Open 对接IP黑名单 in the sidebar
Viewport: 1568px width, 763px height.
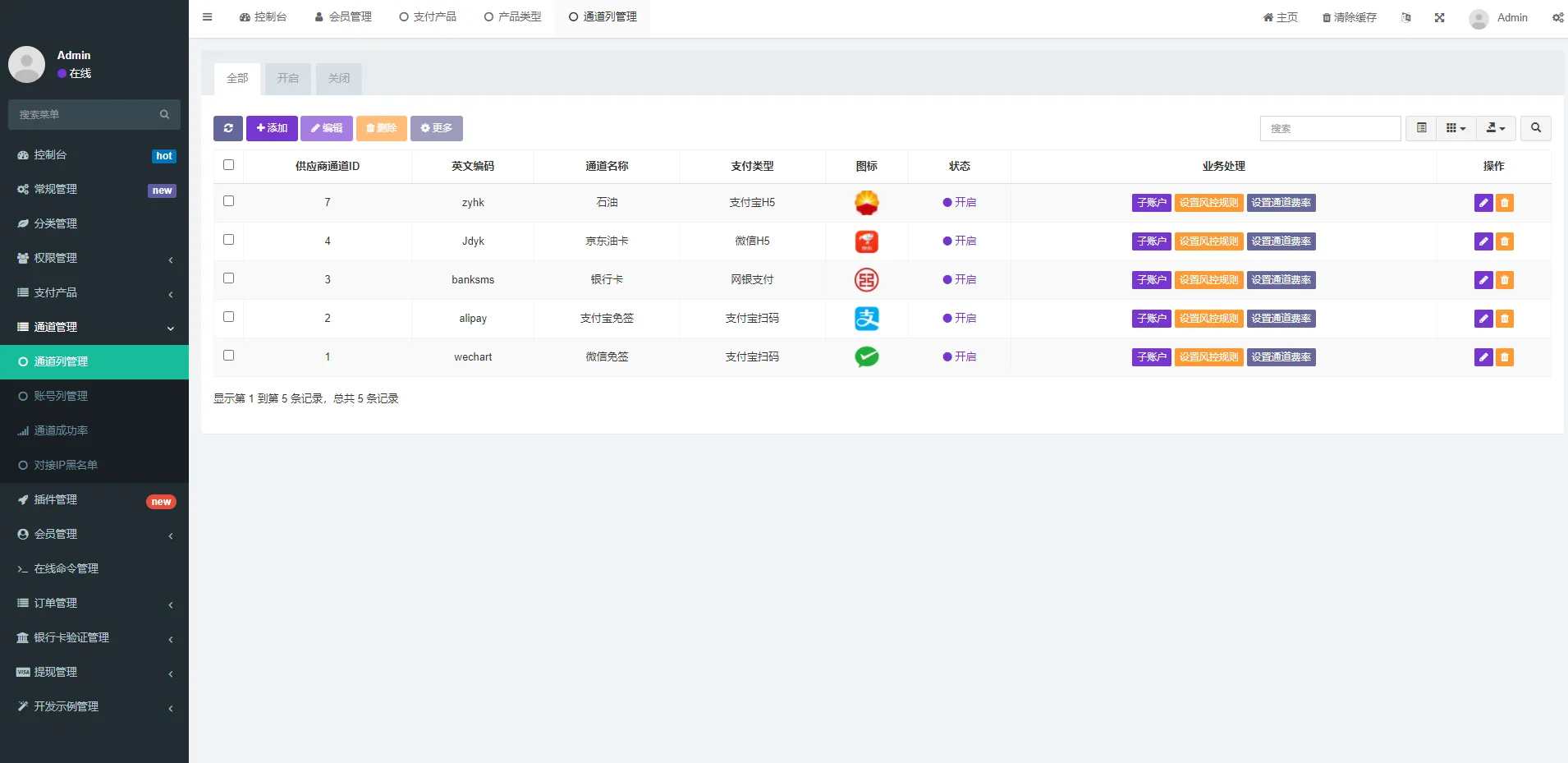(x=94, y=465)
